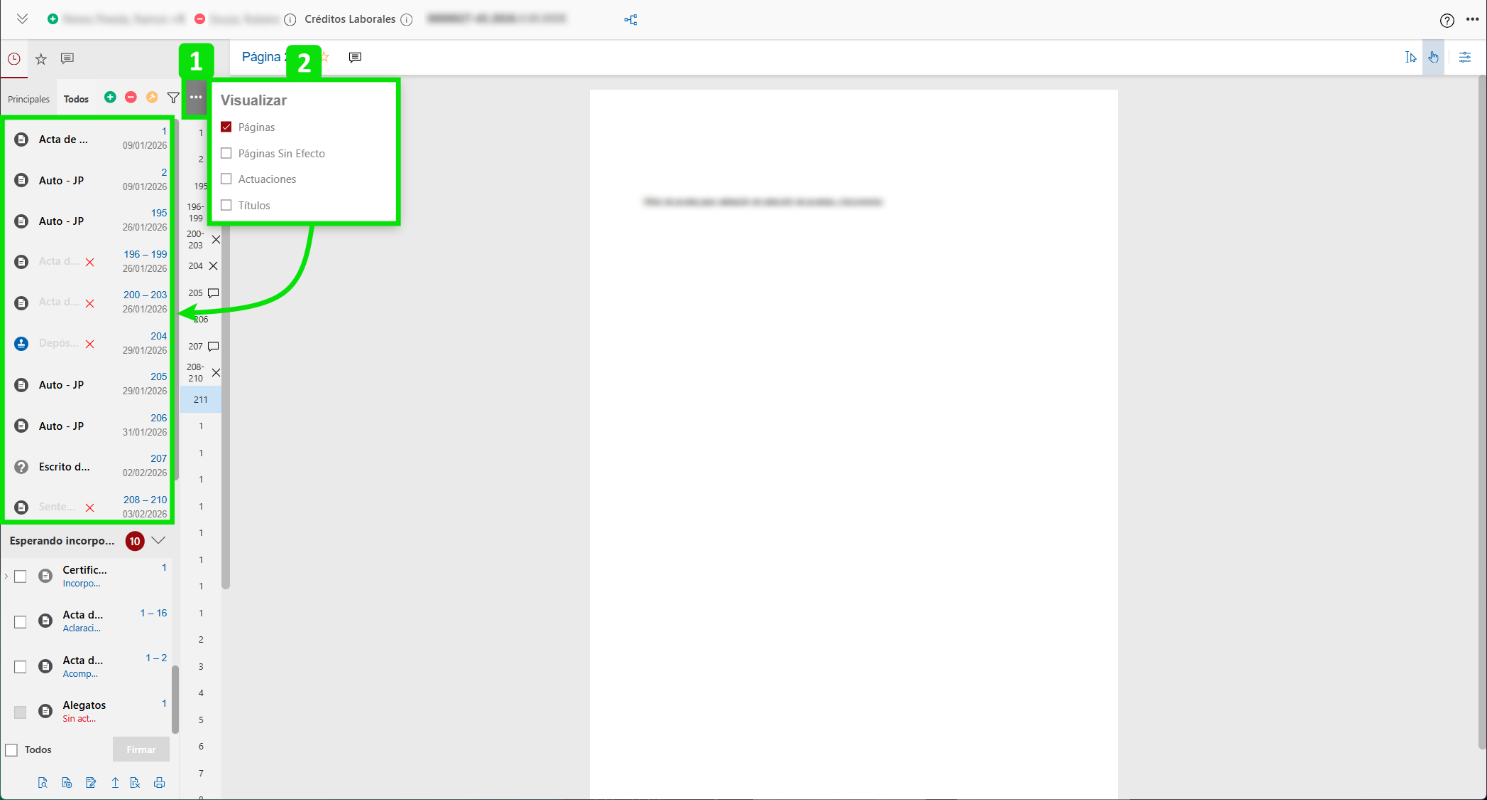The height and width of the screenshot is (800, 1487).
Task: Enable the Páginas Sin Efecto checkbox
Action: tap(226, 153)
